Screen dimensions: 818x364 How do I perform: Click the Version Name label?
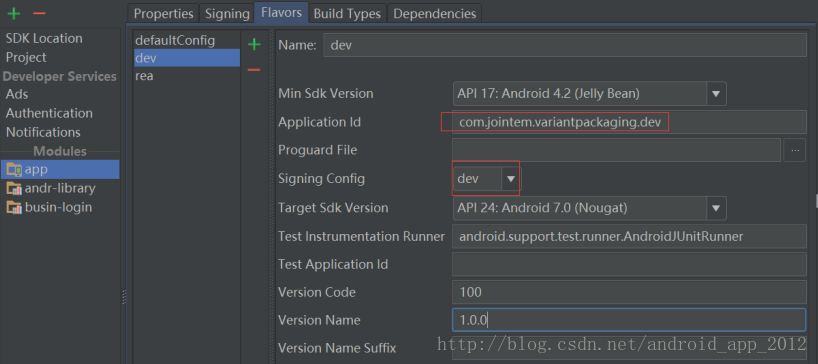[x=319, y=320]
